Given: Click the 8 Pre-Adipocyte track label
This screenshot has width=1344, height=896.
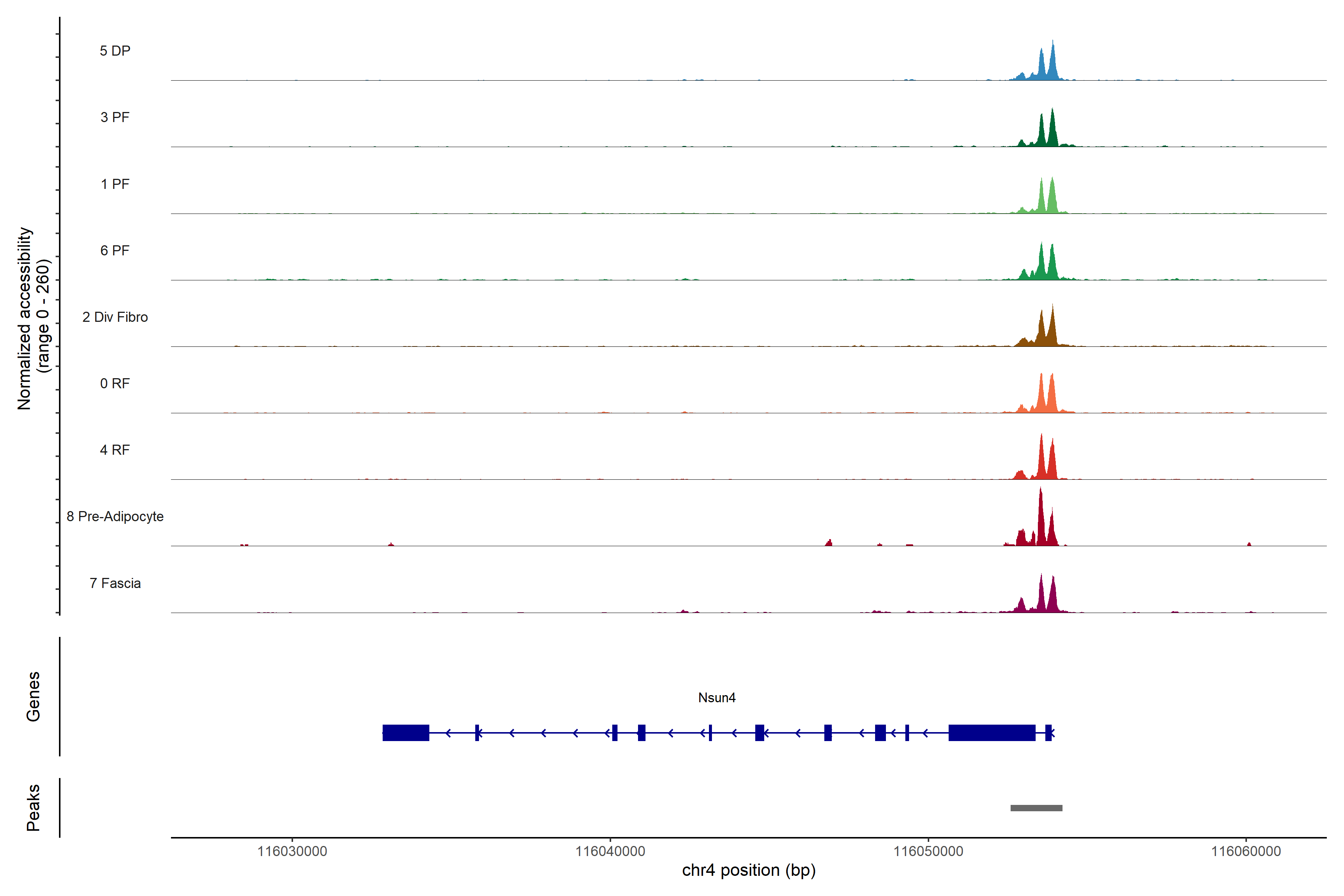Looking at the screenshot, I should [x=115, y=517].
